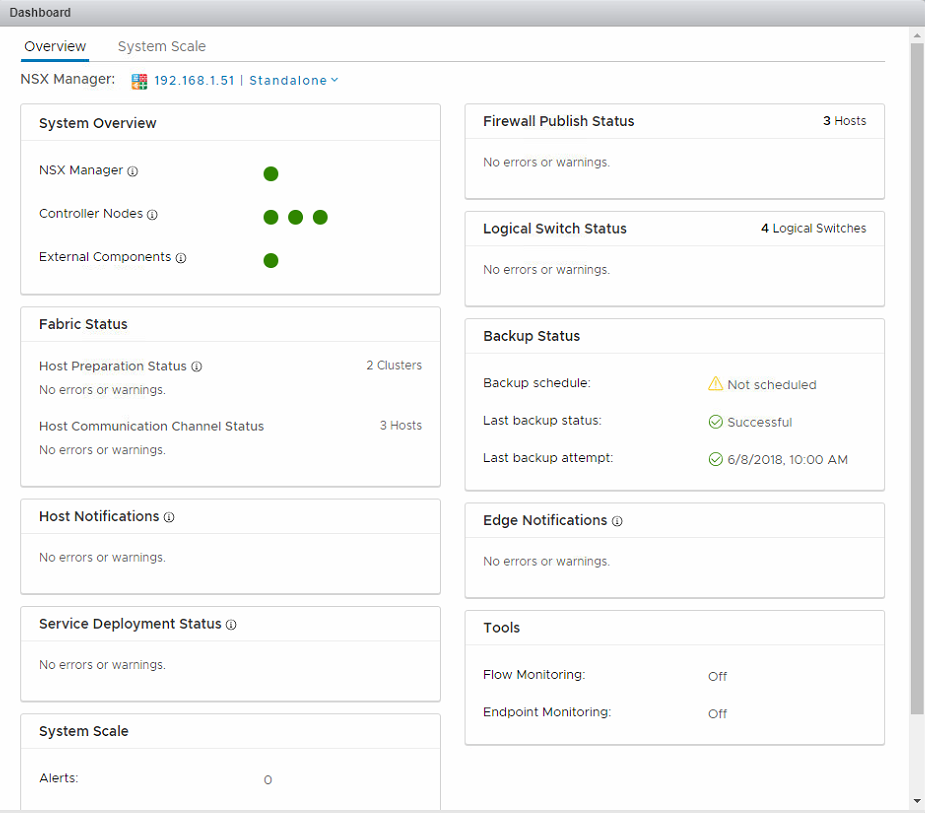Open the Standalone NSX Manager dropdown
This screenshot has height=813, width=925.
click(293, 80)
